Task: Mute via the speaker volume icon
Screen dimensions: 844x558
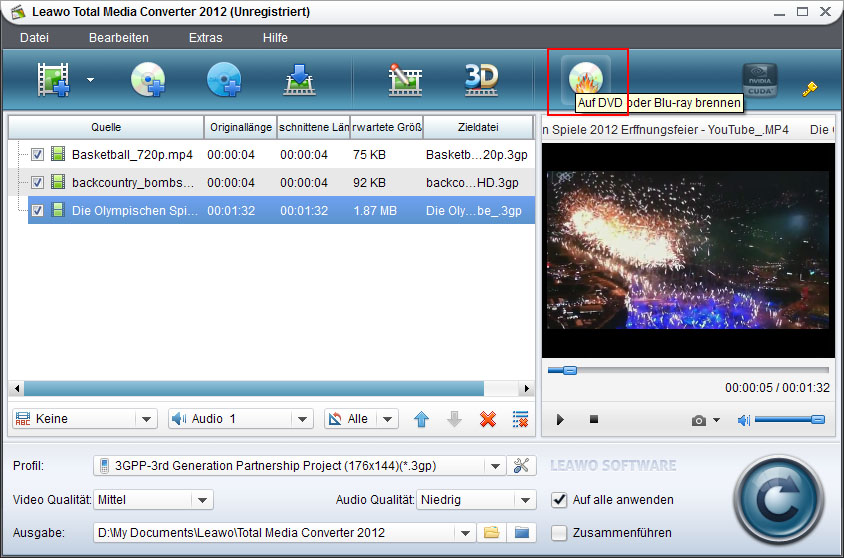Action: click(x=744, y=420)
